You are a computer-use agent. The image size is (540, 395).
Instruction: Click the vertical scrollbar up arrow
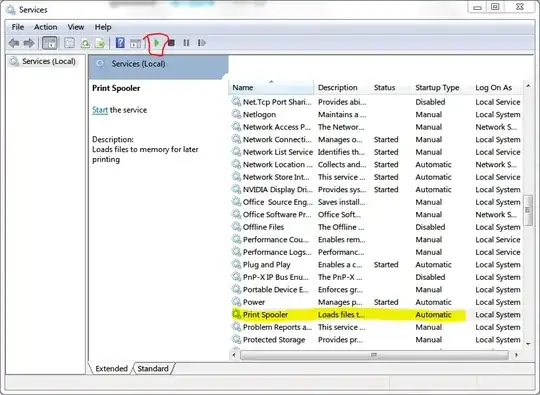[x=528, y=86]
